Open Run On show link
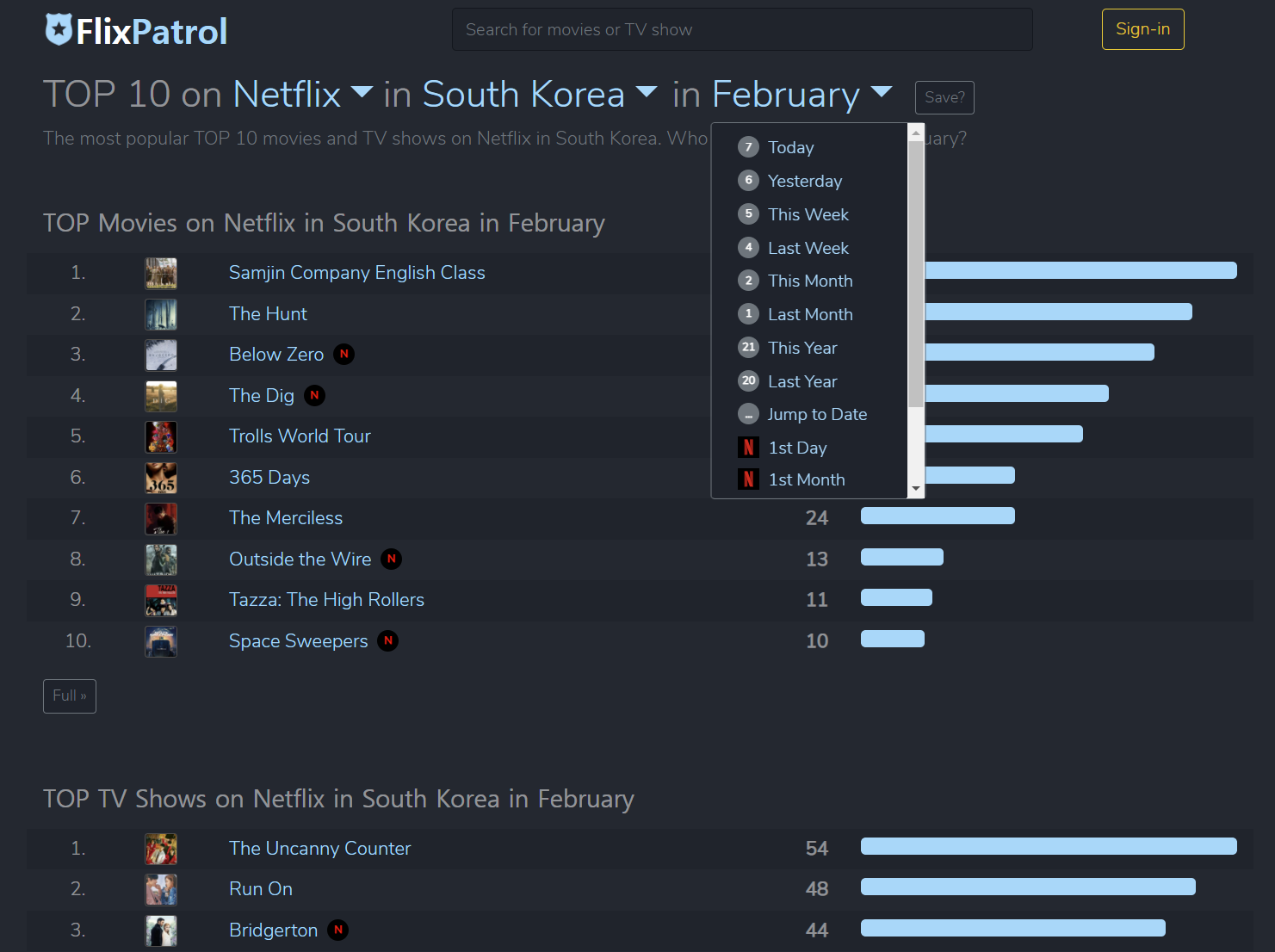Image resolution: width=1275 pixels, height=952 pixels. tap(261, 888)
